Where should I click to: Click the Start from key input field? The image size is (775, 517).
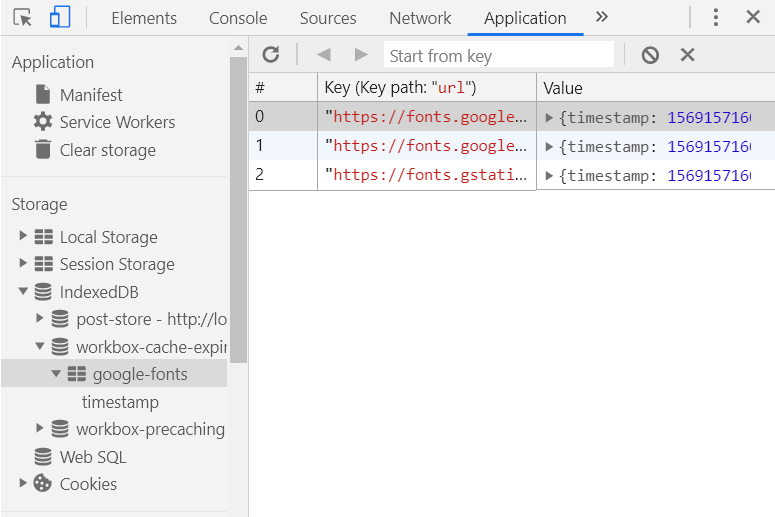499,55
